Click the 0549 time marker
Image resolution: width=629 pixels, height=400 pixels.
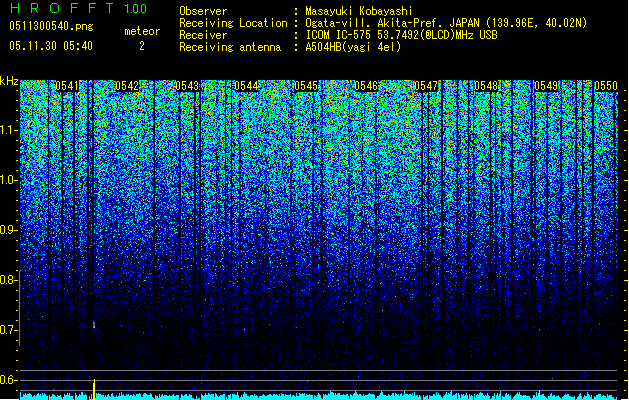546,86
